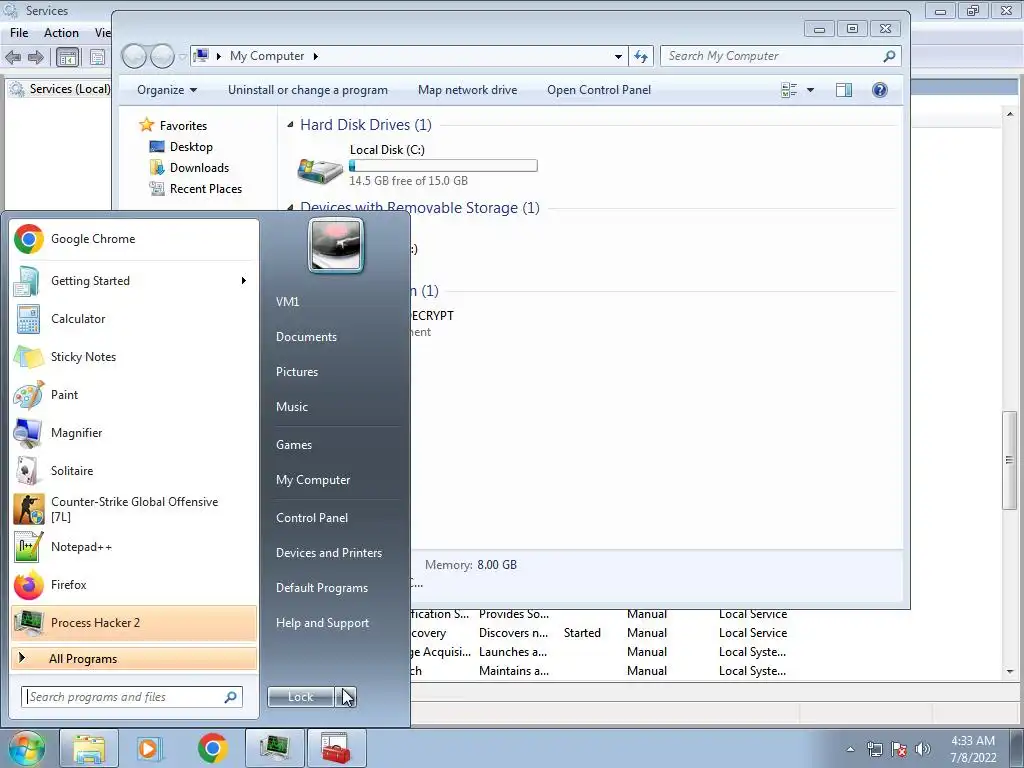Open Magnifier from Start menu
Screen dimensions: 1024x768
click(x=134, y=432)
